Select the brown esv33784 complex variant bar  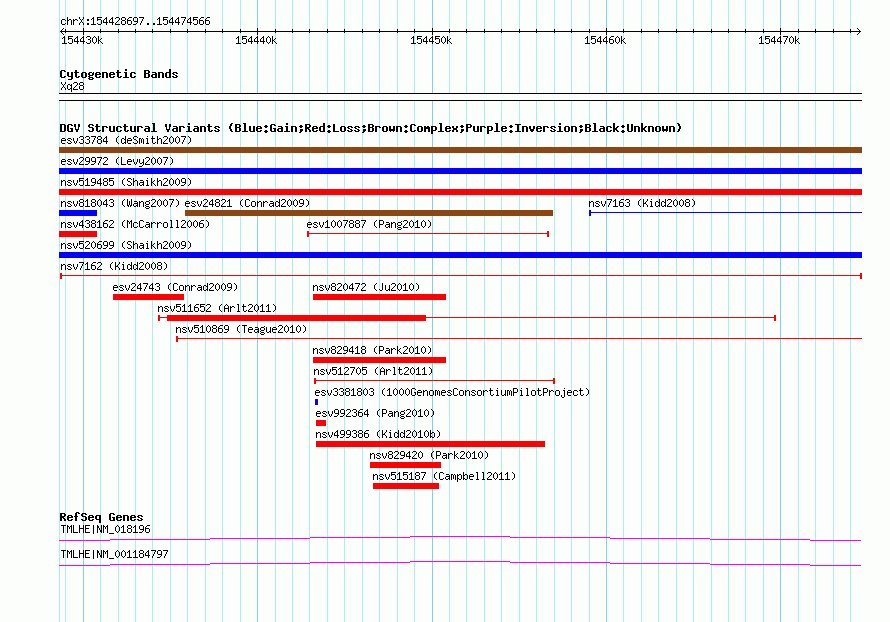(x=460, y=150)
